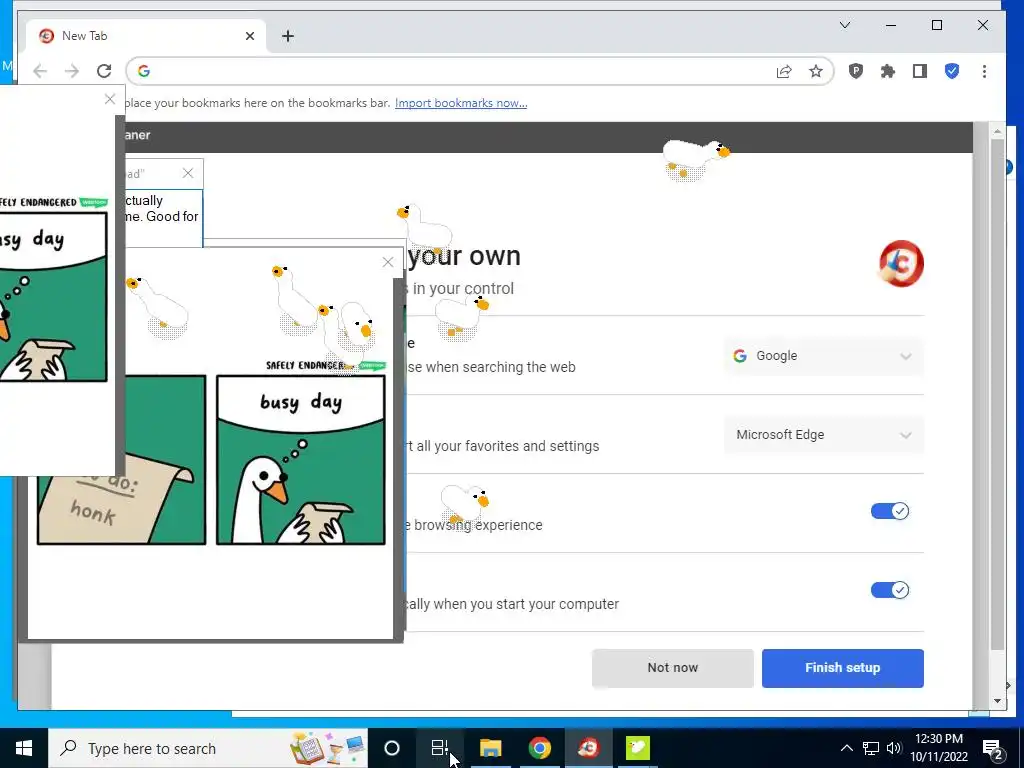Click the Finish setup button
This screenshot has width=1024, height=768.
(x=842, y=667)
